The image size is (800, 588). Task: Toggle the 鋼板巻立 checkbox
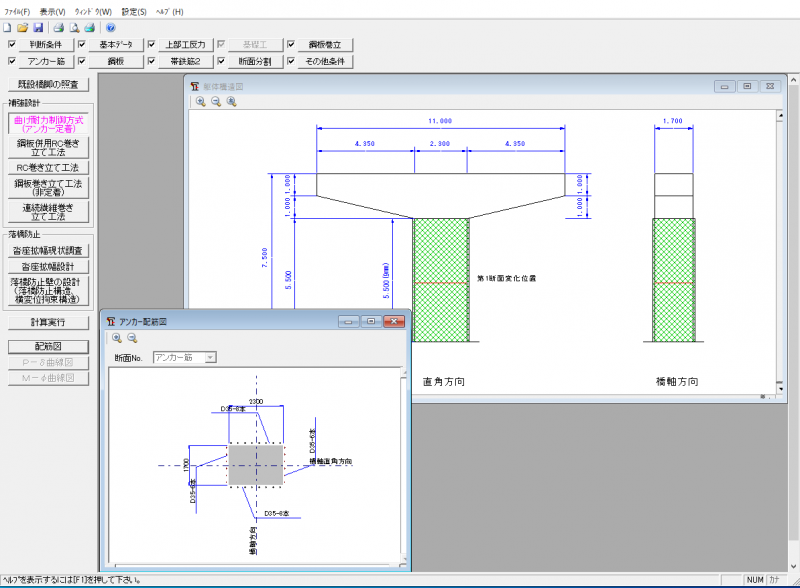tap(291, 44)
